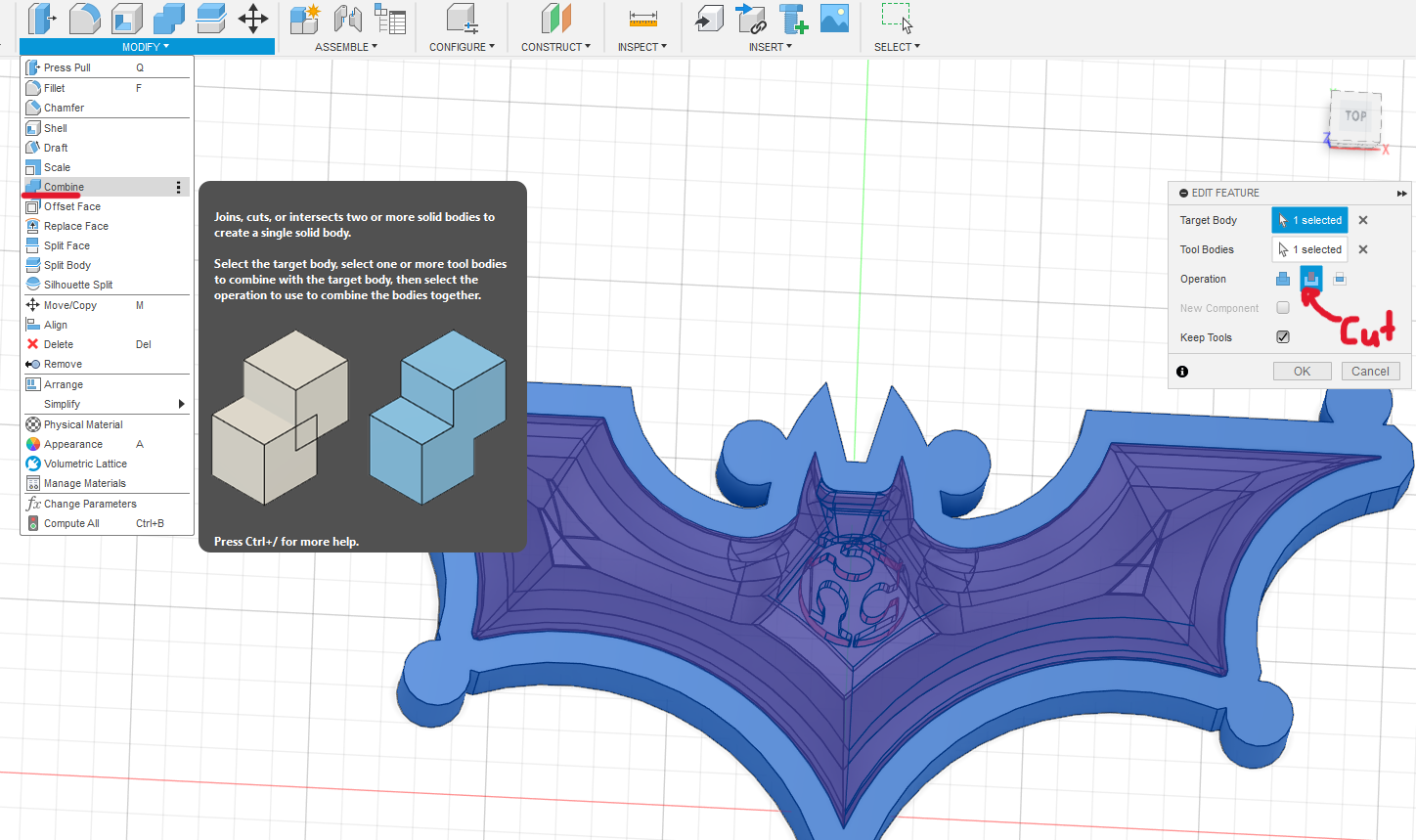The height and width of the screenshot is (840, 1416).
Task: Open the SELECT dropdown
Action: click(897, 47)
